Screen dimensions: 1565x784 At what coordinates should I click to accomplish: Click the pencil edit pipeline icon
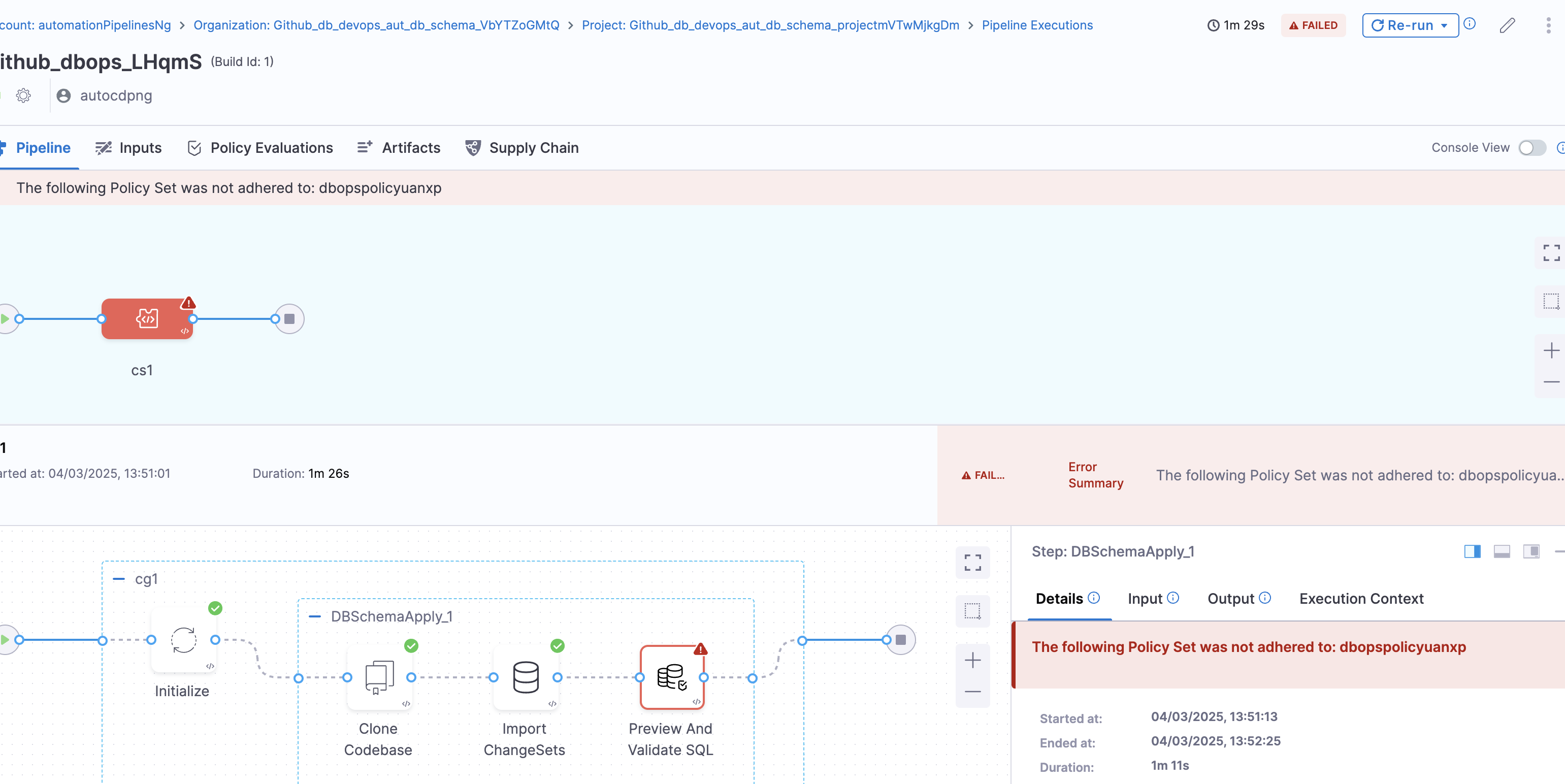click(x=1507, y=25)
